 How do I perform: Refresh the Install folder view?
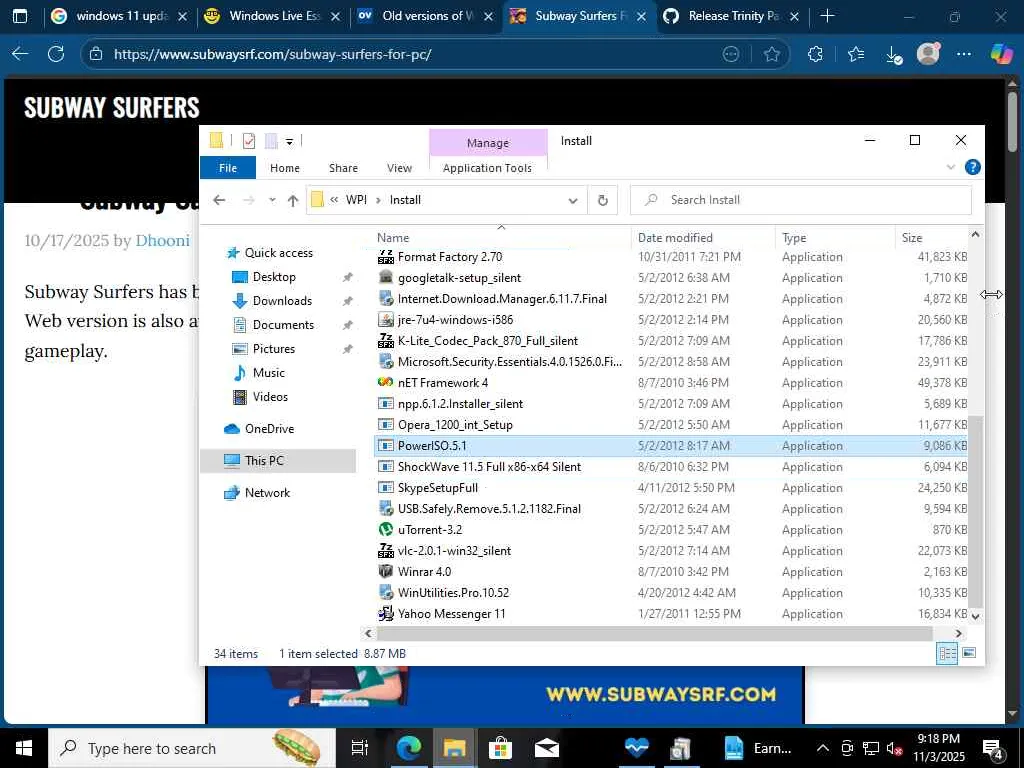[603, 200]
